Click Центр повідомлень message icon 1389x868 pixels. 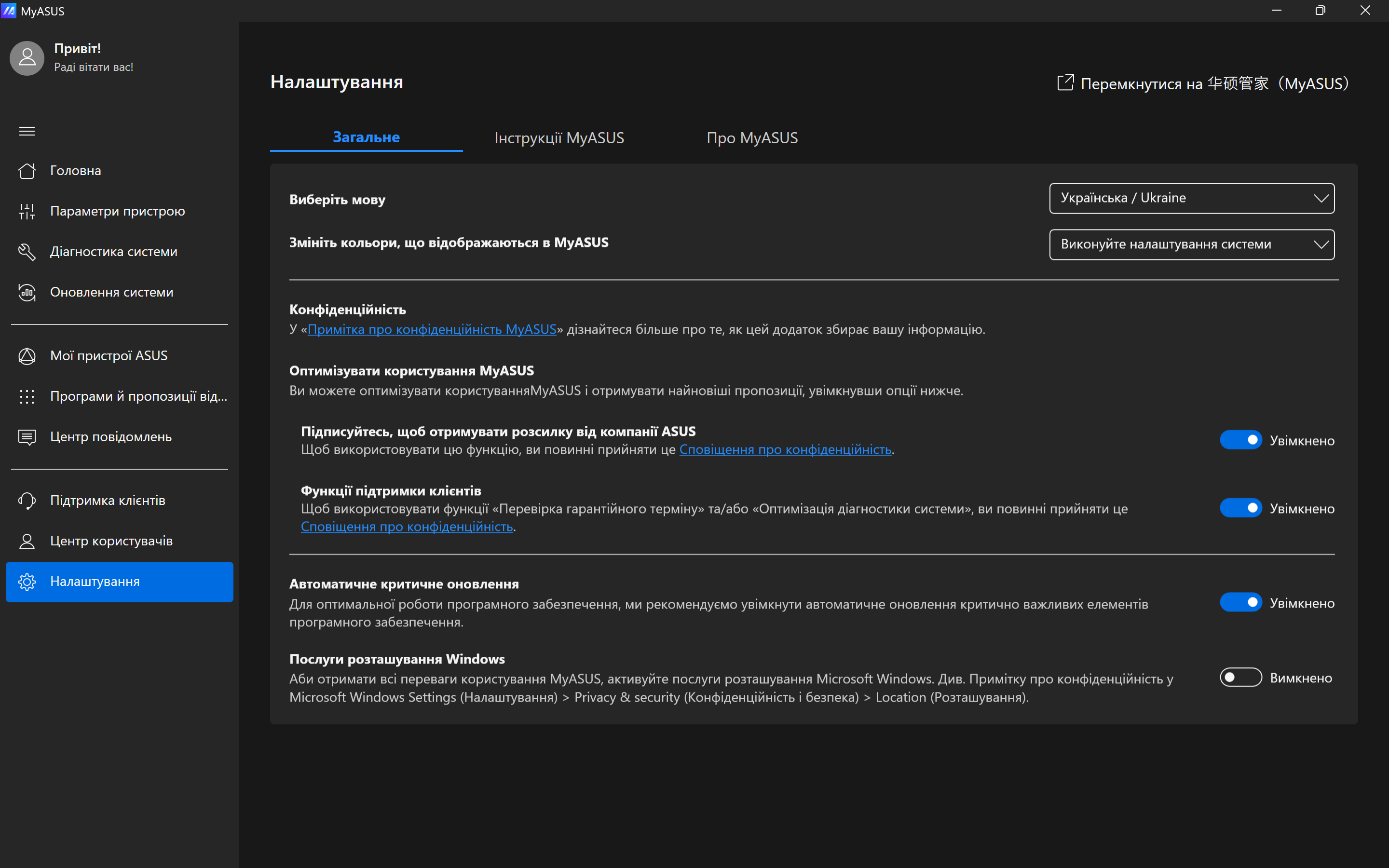point(27,437)
